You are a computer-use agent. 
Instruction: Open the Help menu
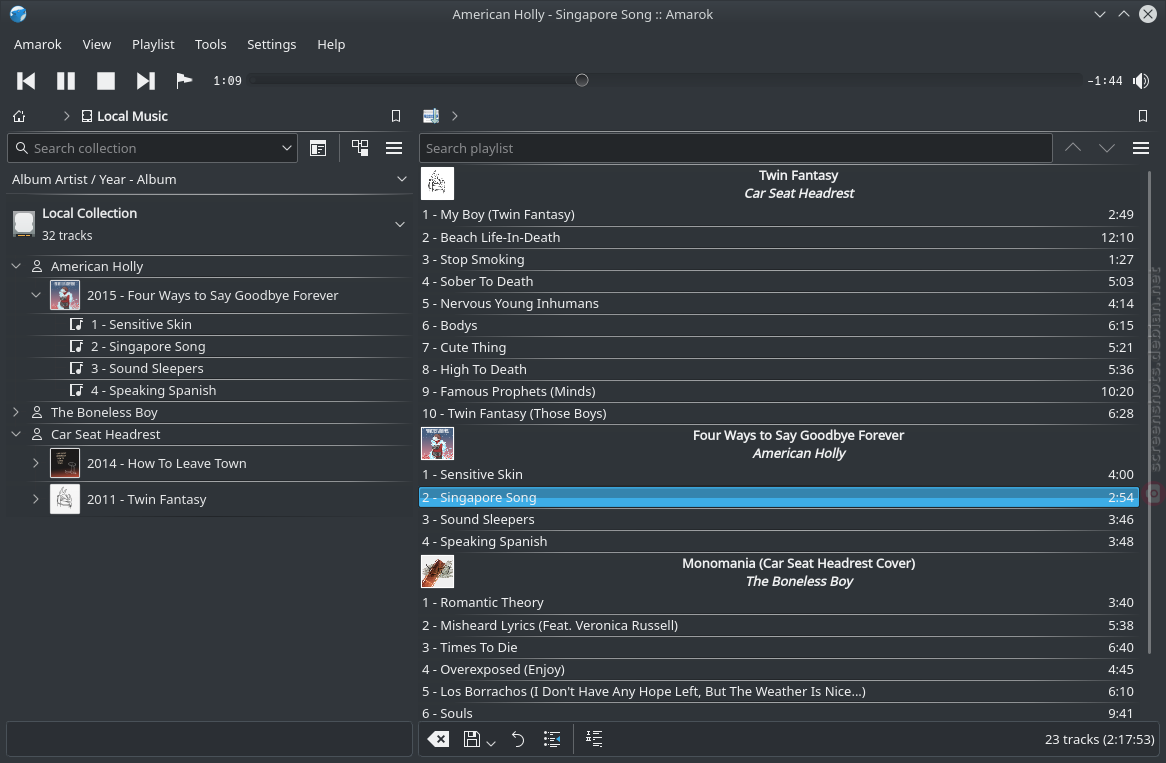tap(331, 45)
